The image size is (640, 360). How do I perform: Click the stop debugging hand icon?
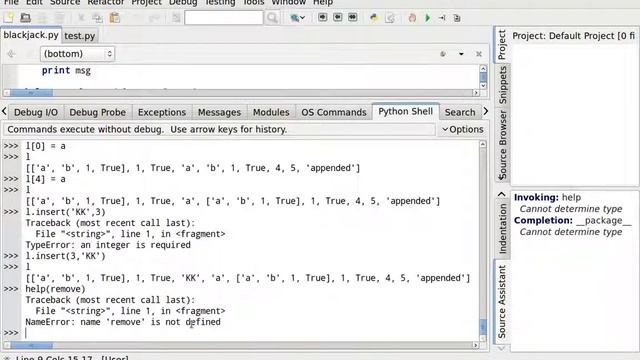coord(412,18)
